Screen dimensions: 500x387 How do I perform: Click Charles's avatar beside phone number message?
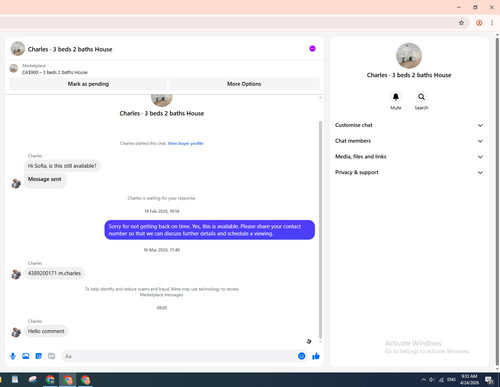(16, 274)
